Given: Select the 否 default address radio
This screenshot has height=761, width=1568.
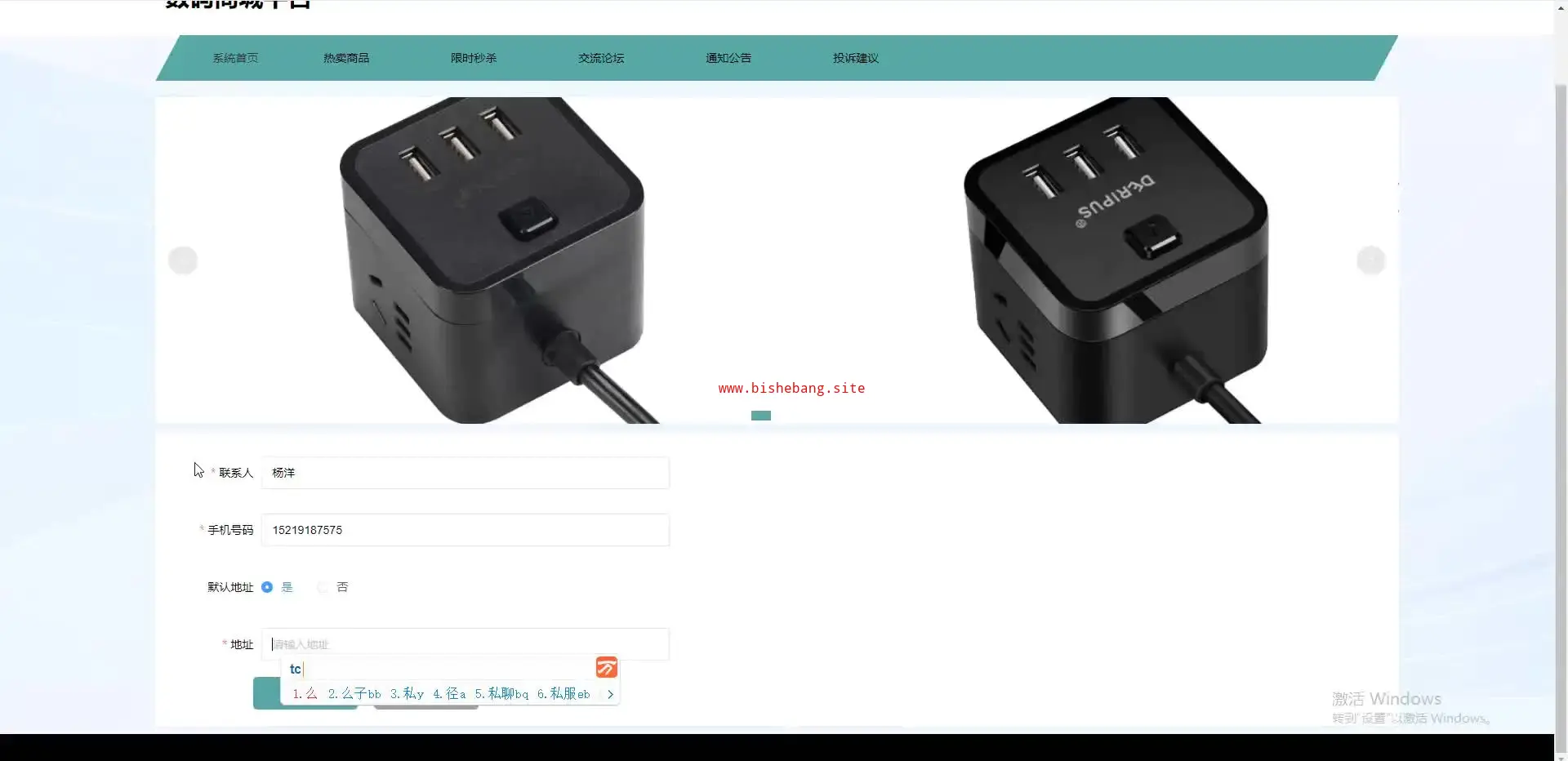Looking at the screenshot, I should 323,587.
